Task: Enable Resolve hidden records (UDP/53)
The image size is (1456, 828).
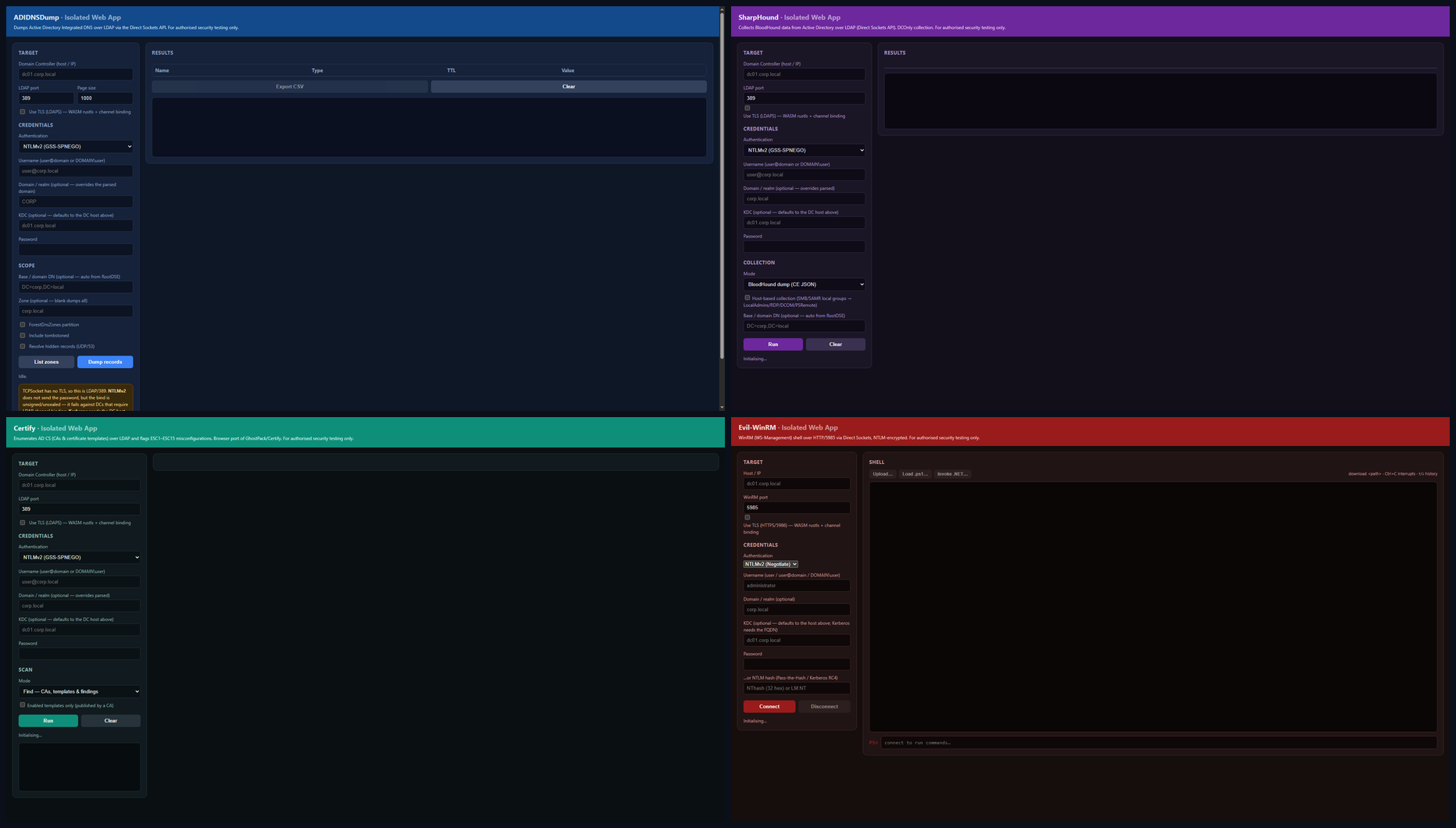Action: pos(23,346)
